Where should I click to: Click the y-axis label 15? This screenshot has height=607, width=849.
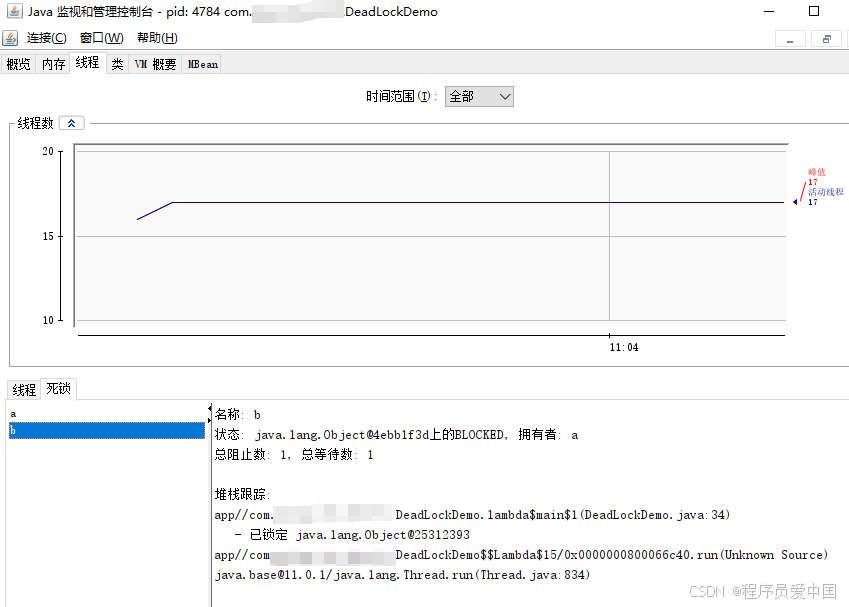[x=48, y=237]
